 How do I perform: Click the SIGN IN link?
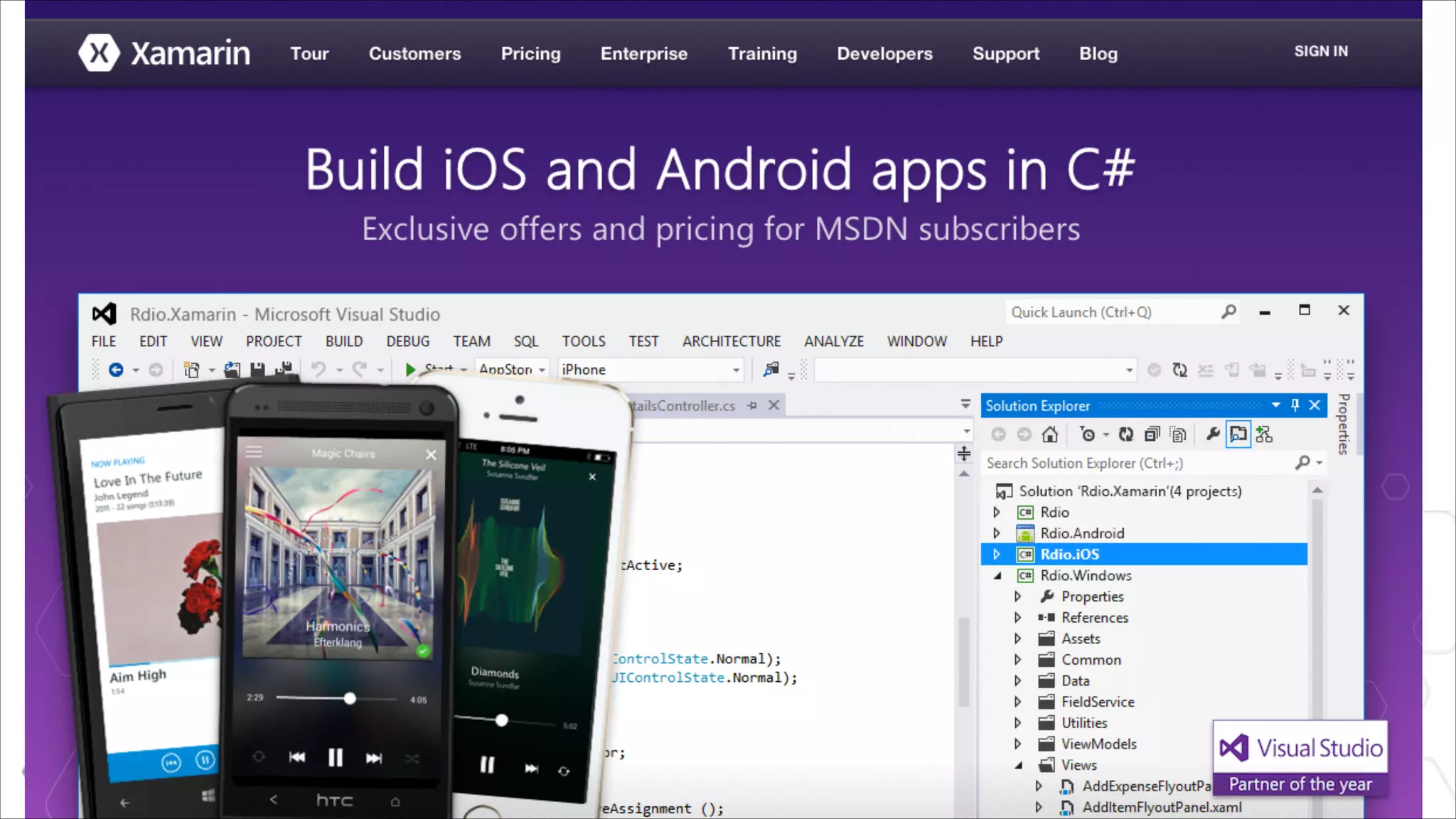tap(1320, 51)
